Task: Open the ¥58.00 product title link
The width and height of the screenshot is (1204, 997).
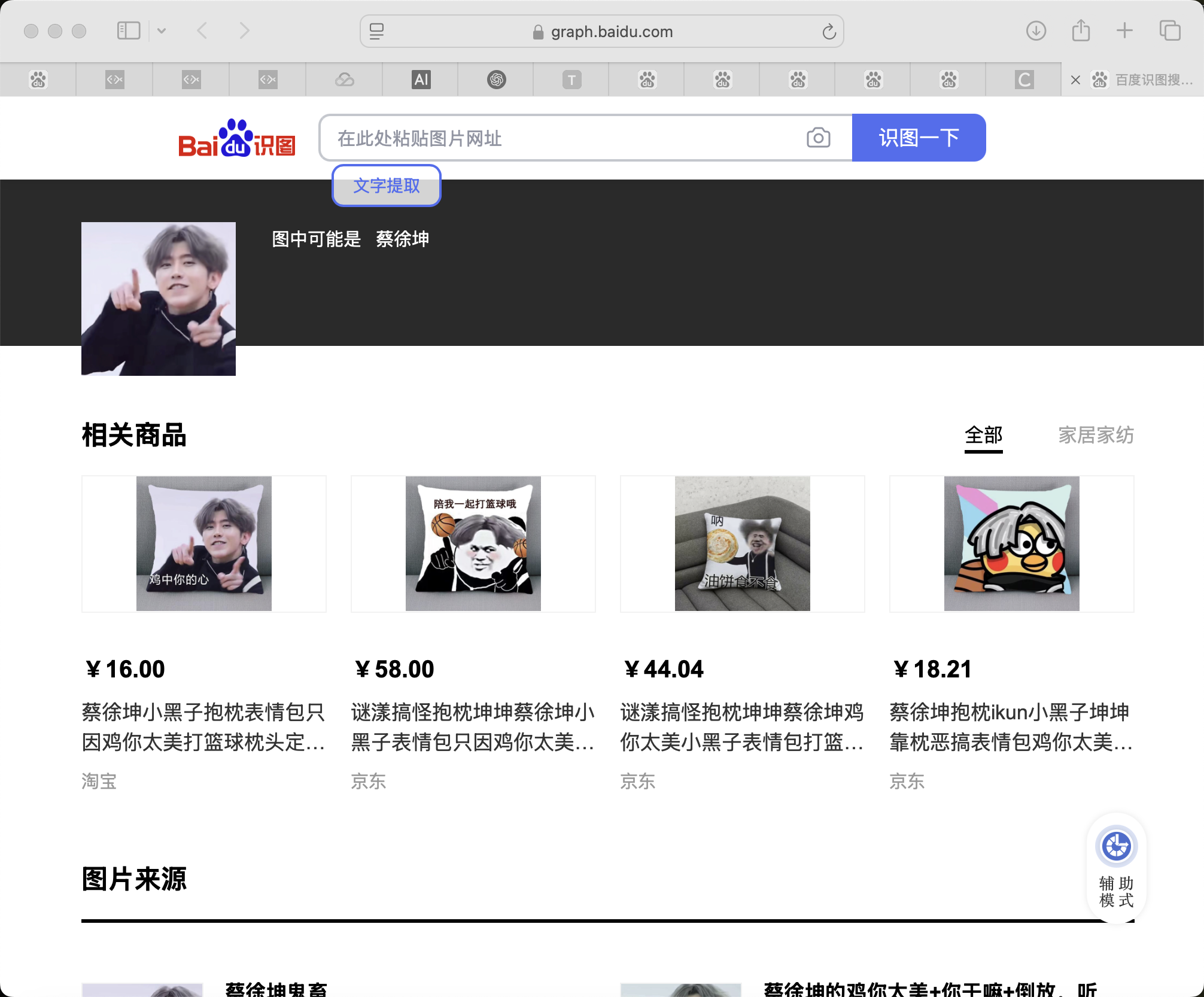Action: [x=473, y=727]
